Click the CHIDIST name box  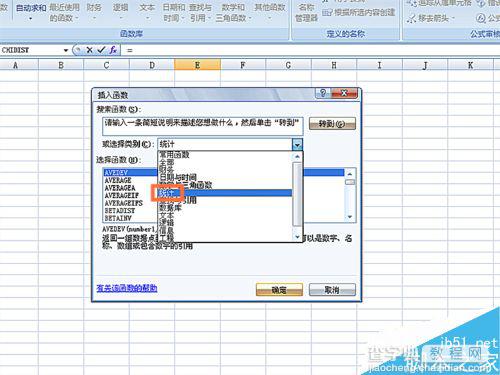(x=32, y=50)
